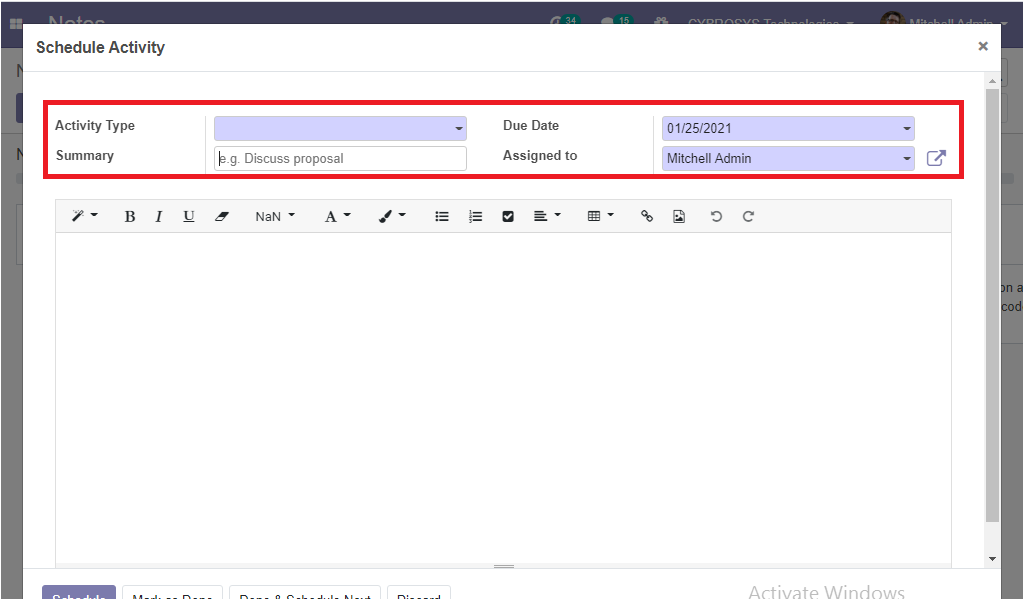Undo the last edit
This screenshot has height=600, width=1024.
click(x=716, y=216)
